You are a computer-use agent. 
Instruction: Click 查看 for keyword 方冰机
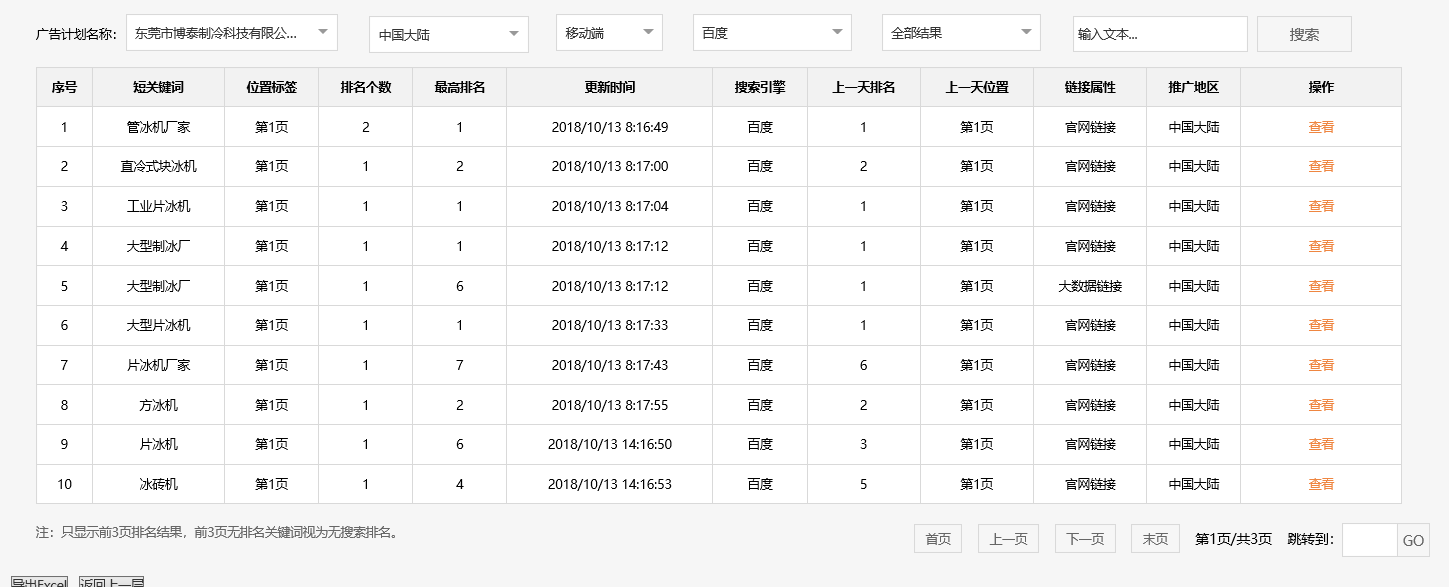[1320, 404]
